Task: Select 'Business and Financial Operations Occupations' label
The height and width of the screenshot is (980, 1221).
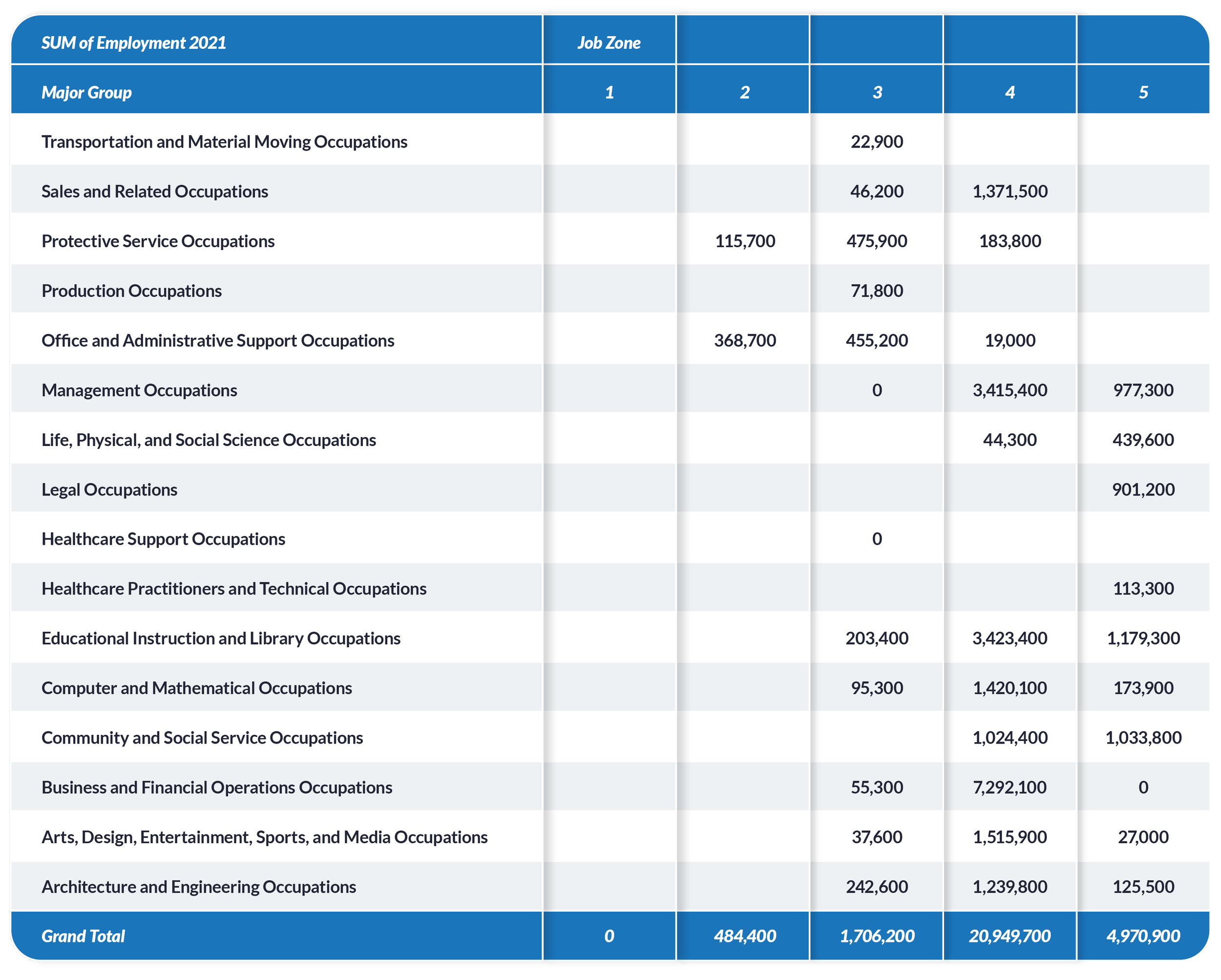Action: [217, 788]
